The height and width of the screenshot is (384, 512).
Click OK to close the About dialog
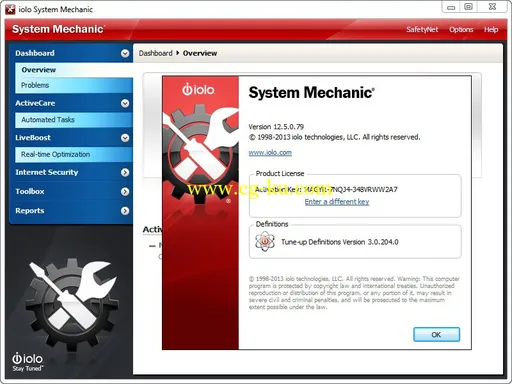[x=436, y=334]
